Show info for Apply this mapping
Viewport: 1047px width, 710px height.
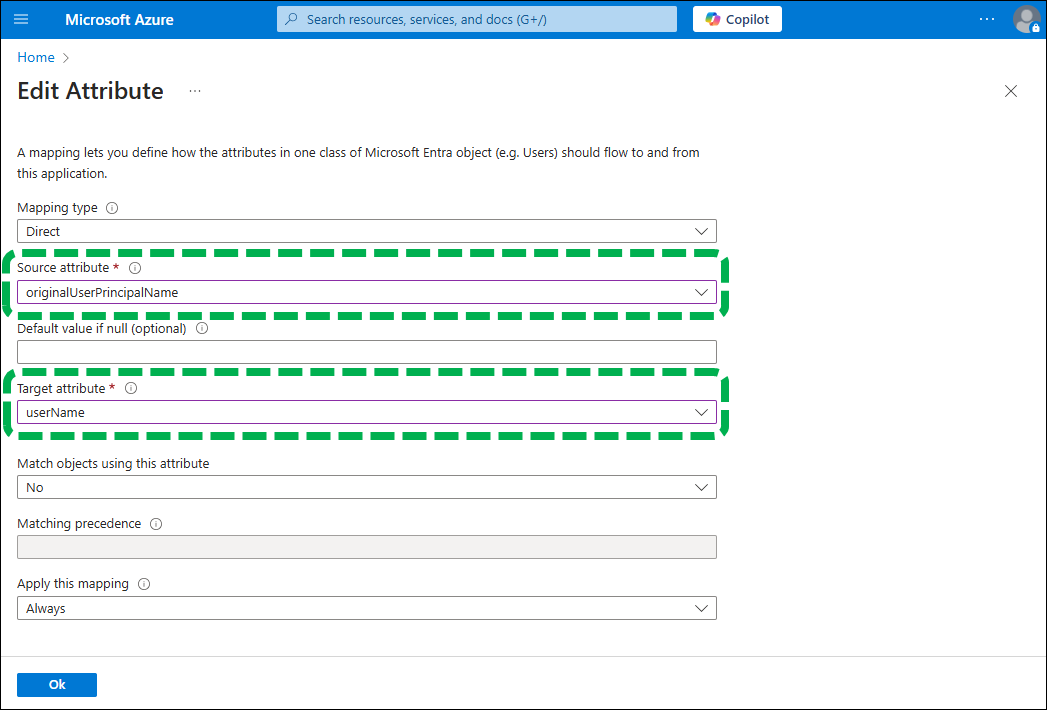[x=144, y=584]
